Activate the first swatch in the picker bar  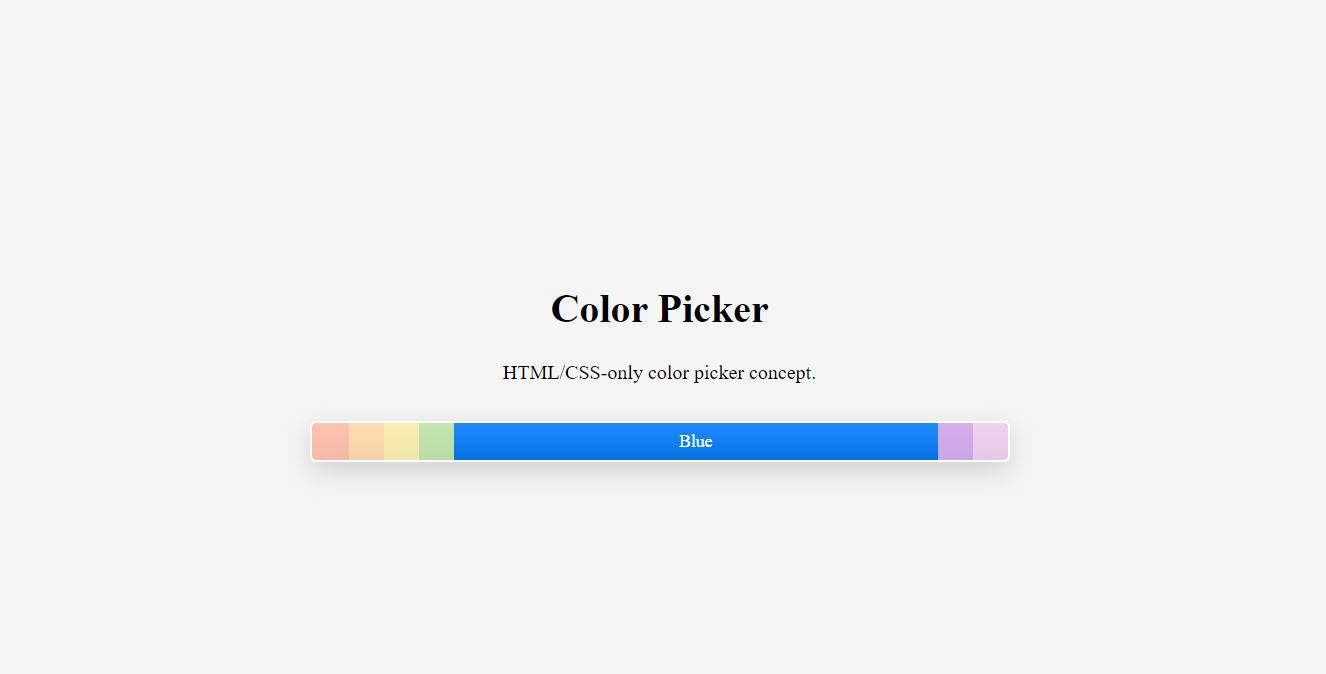click(331, 441)
